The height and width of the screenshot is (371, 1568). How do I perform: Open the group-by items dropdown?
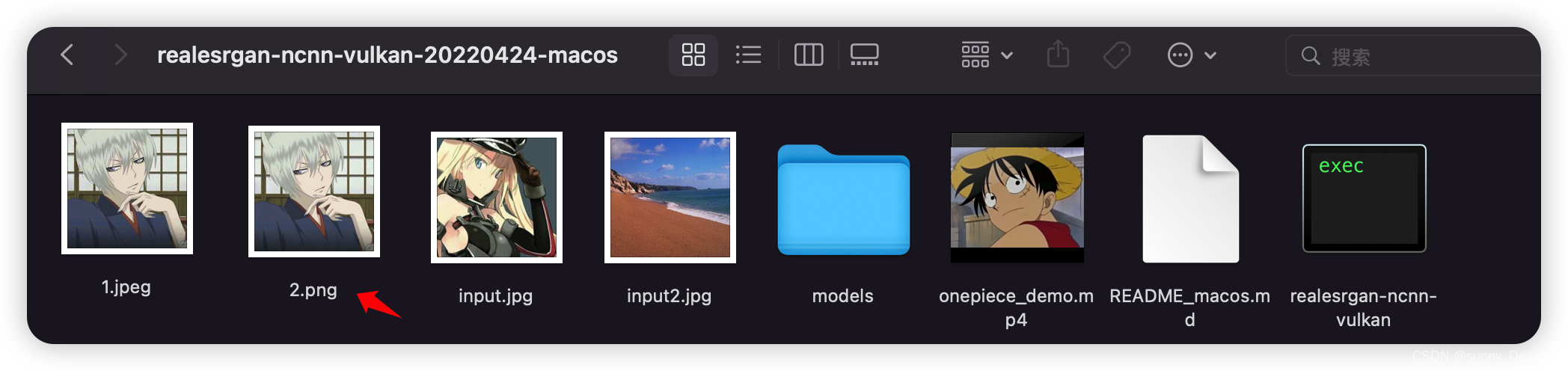pyautogui.click(x=987, y=55)
